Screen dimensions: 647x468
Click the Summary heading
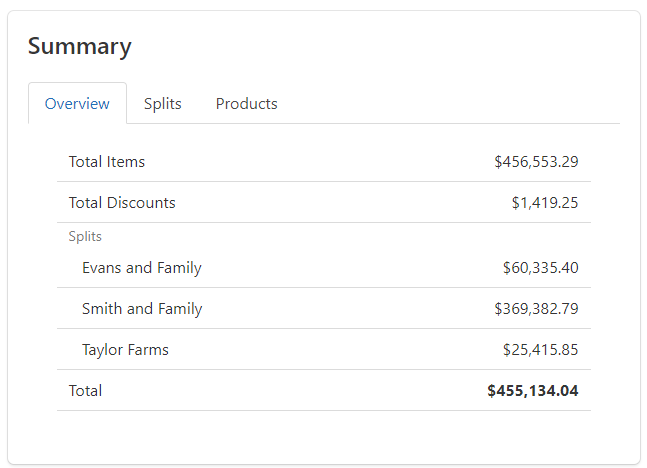[x=80, y=46]
